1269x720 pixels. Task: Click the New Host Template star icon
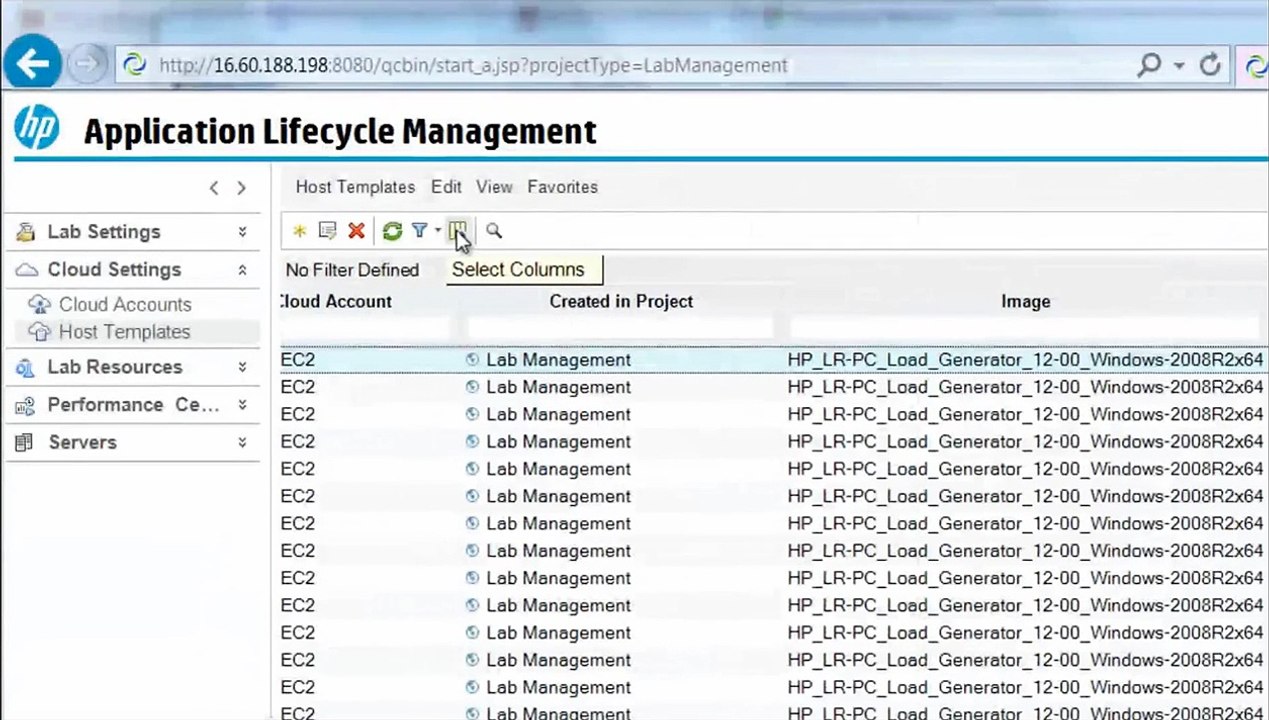(x=299, y=231)
